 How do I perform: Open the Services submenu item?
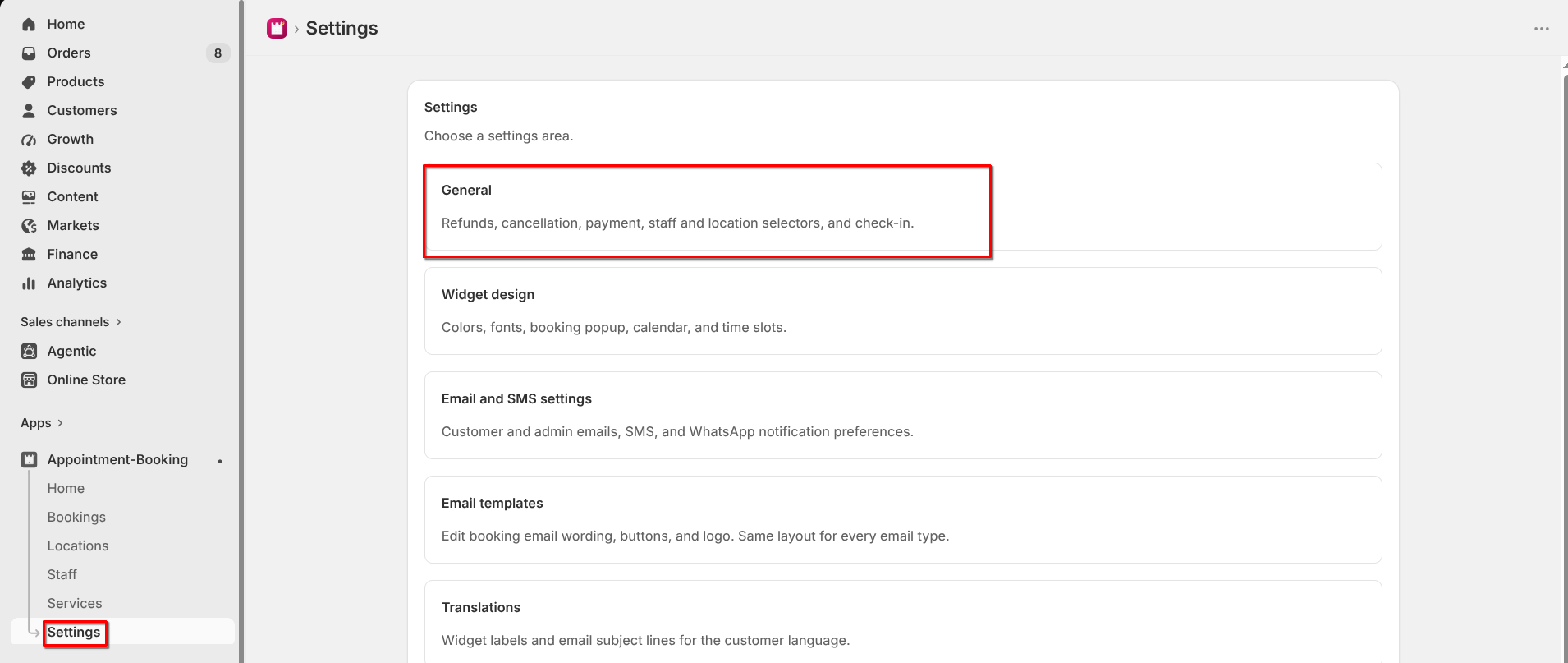pos(75,603)
